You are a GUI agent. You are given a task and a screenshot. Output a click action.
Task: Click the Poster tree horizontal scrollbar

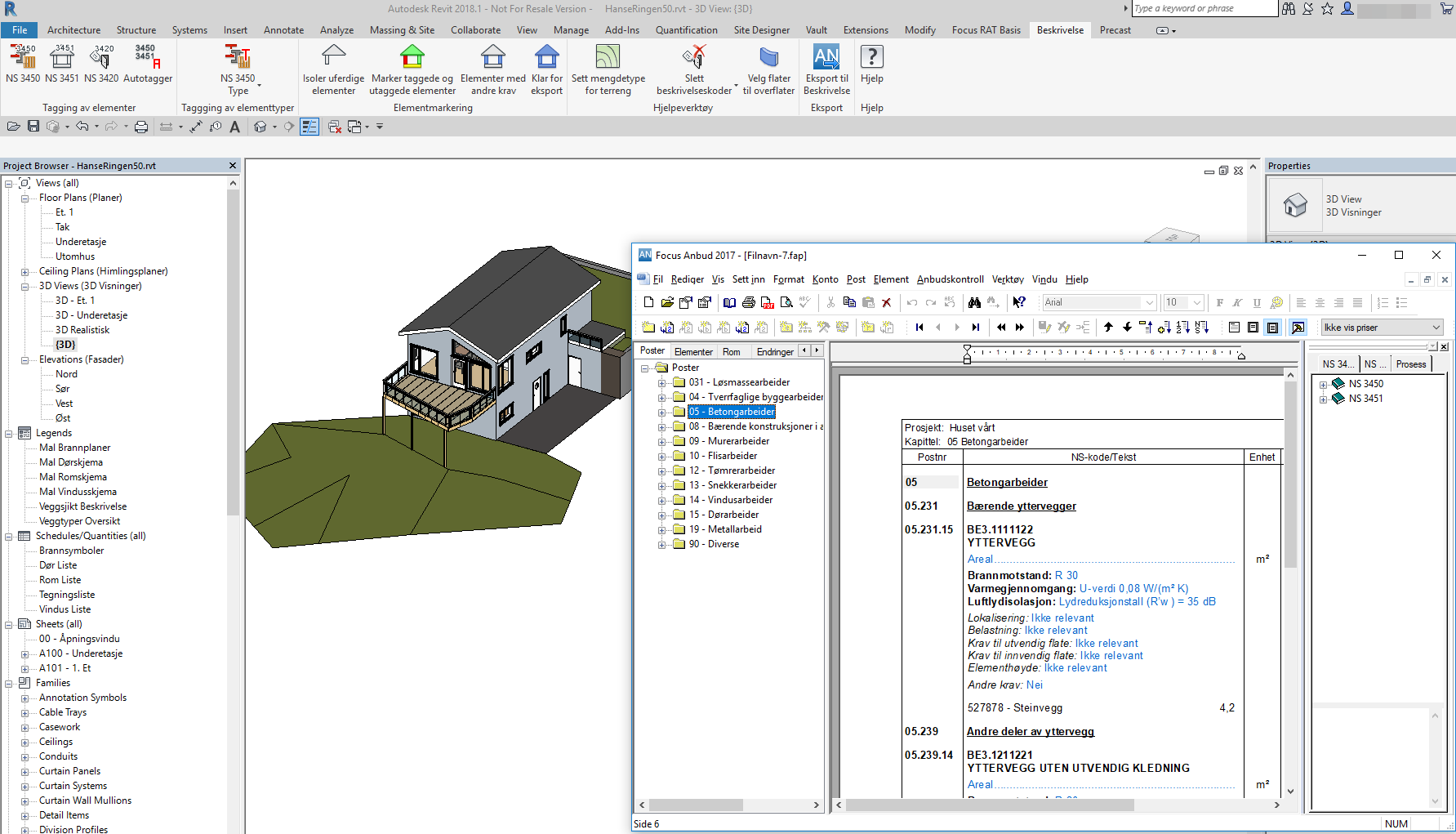[696, 805]
